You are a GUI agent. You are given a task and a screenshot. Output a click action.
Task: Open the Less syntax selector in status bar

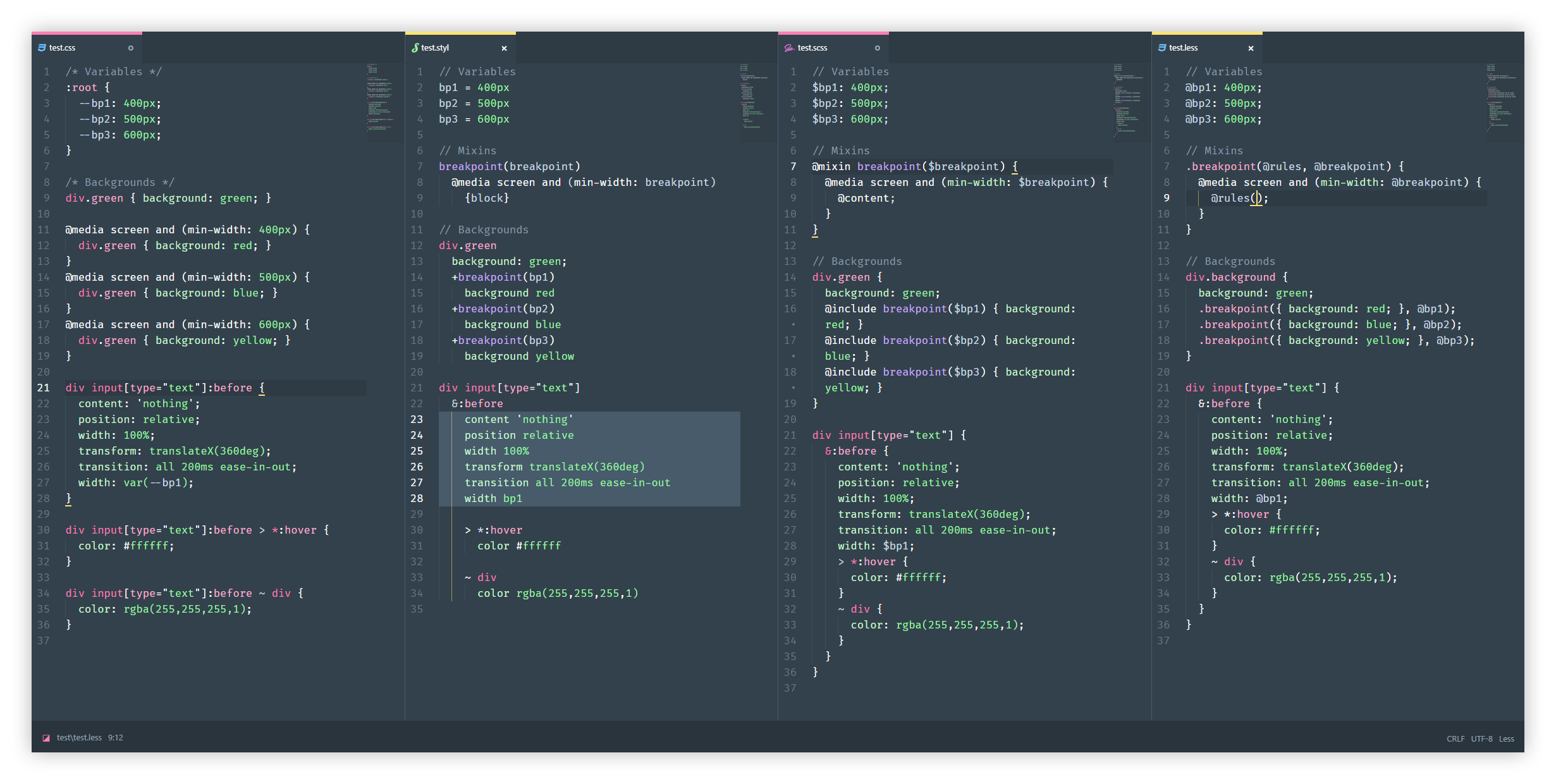click(x=1507, y=738)
